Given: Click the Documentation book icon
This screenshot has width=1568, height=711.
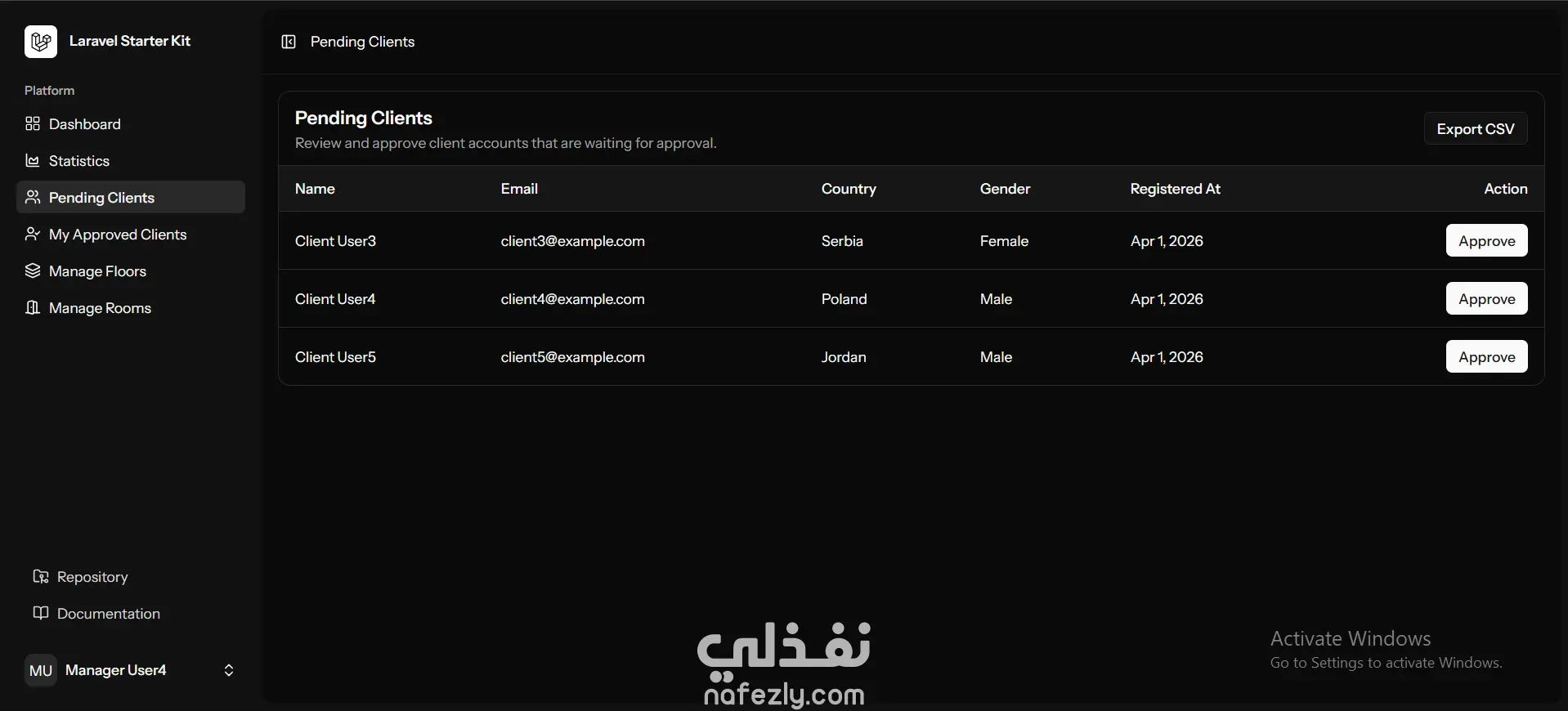Looking at the screenshot, I should (41, 613).
